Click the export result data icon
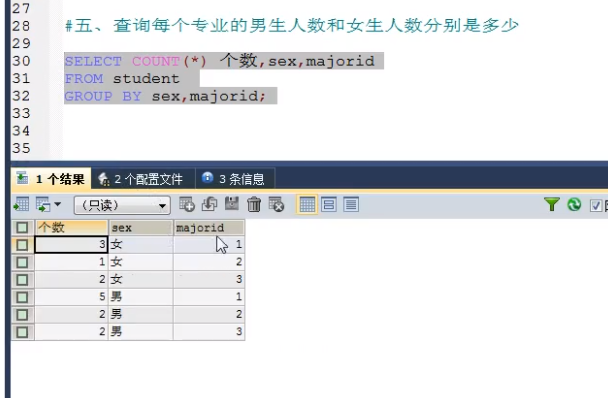Screen dimensions: 608x398 point(21,204)
